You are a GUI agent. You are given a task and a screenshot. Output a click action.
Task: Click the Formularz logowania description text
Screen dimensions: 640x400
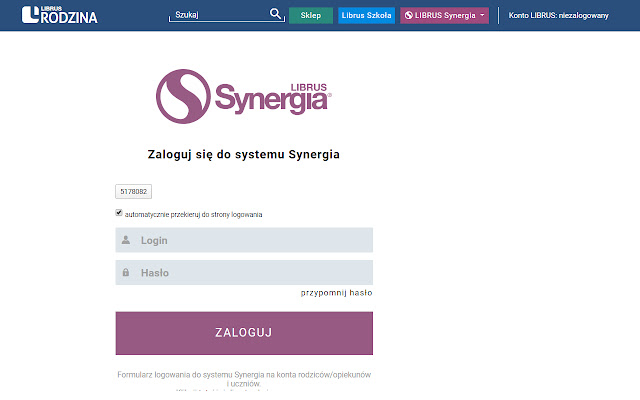coord(244,379)
